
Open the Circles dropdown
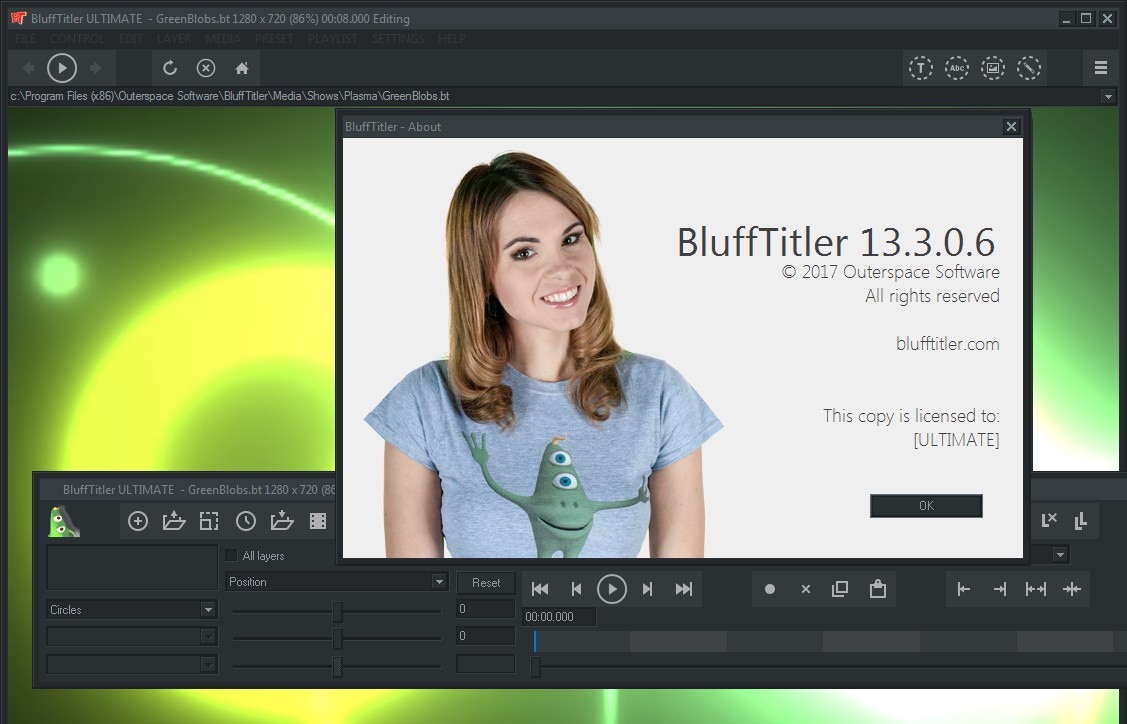(x=132, y=610)
